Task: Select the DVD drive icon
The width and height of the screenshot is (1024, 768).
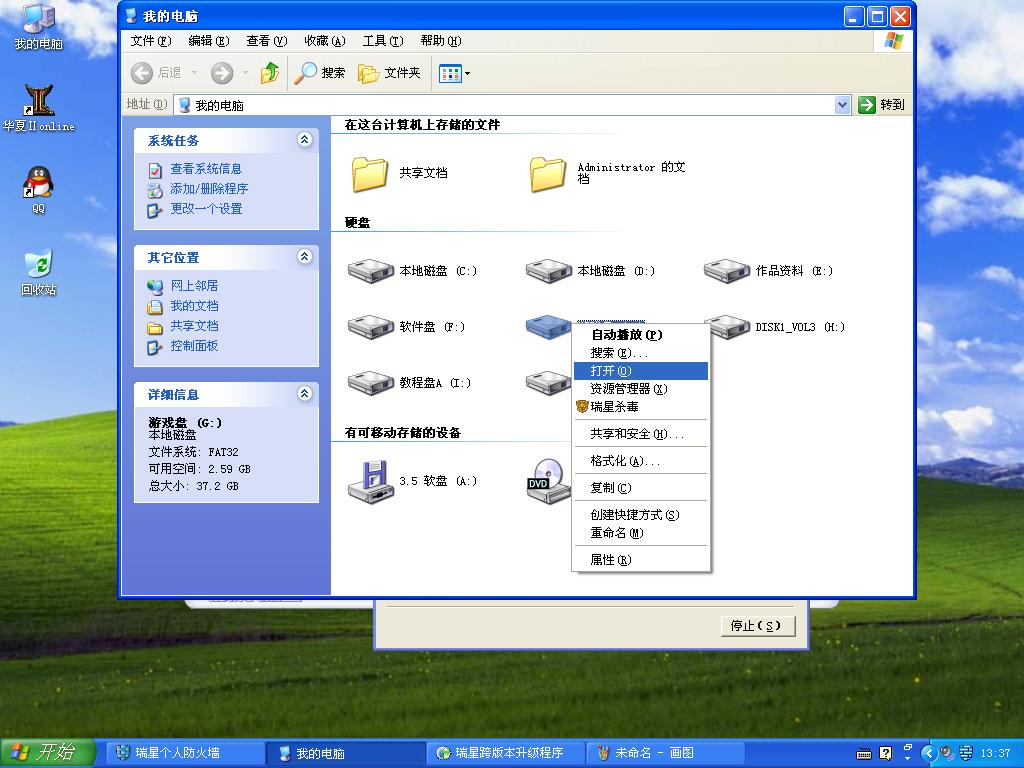Action: (548, 482)
